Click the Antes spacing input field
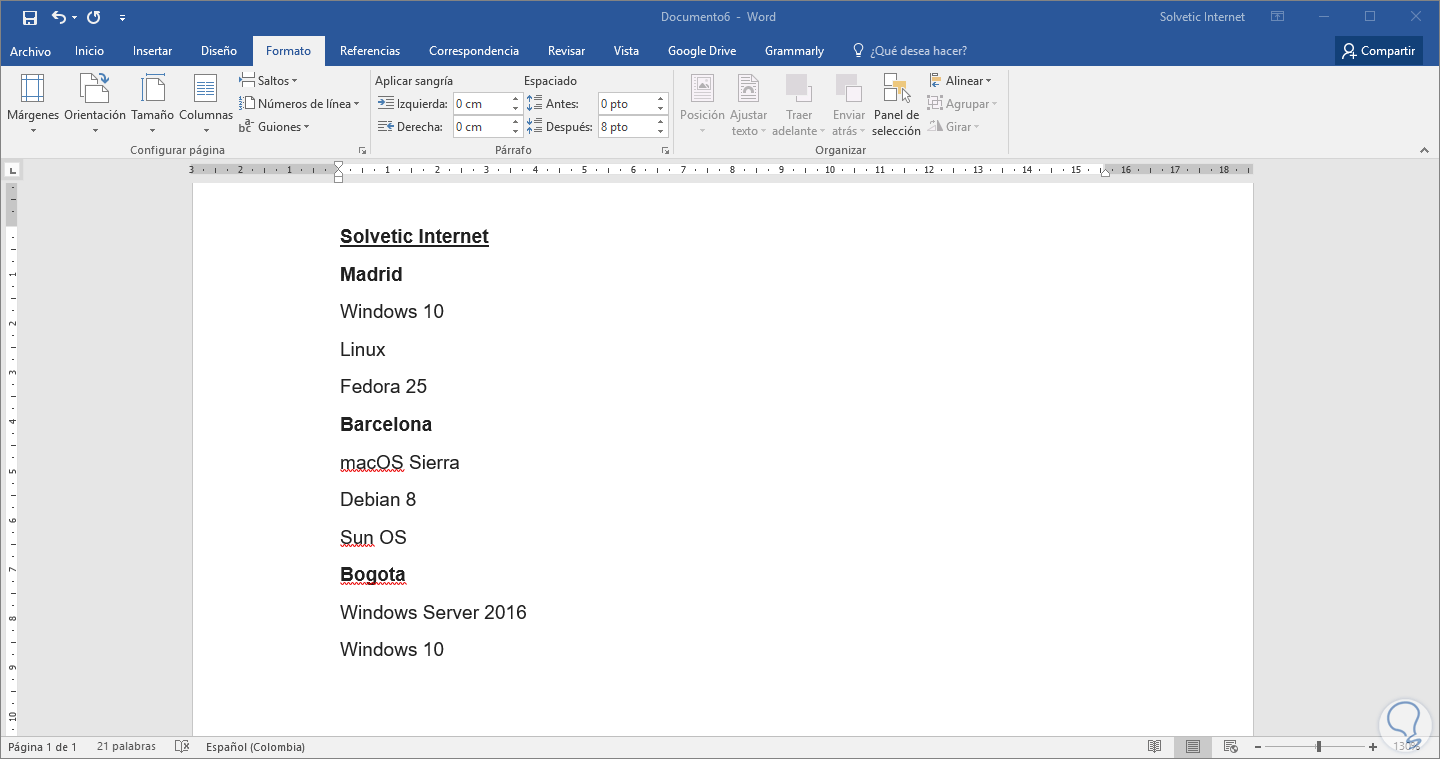The width and height of the screenshot is (1440, 759). pyautogui.click(x=627, y=104)
